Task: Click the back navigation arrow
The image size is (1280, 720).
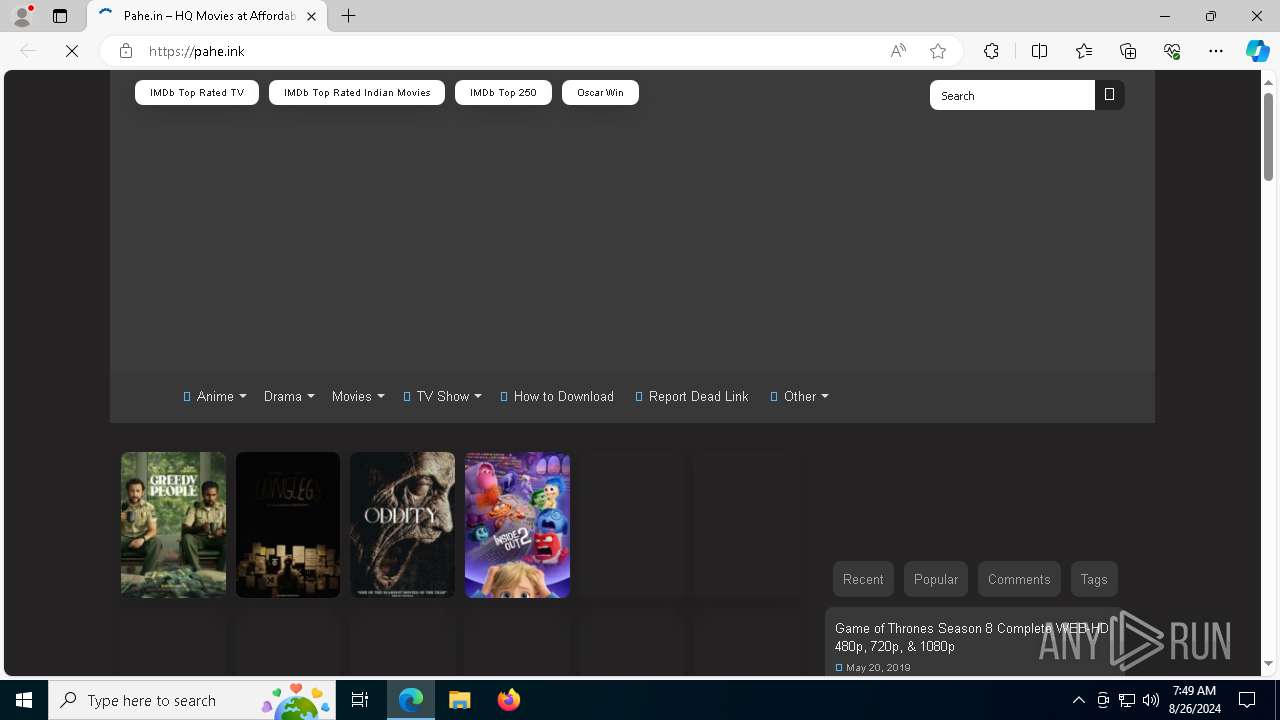Action: 28,51
